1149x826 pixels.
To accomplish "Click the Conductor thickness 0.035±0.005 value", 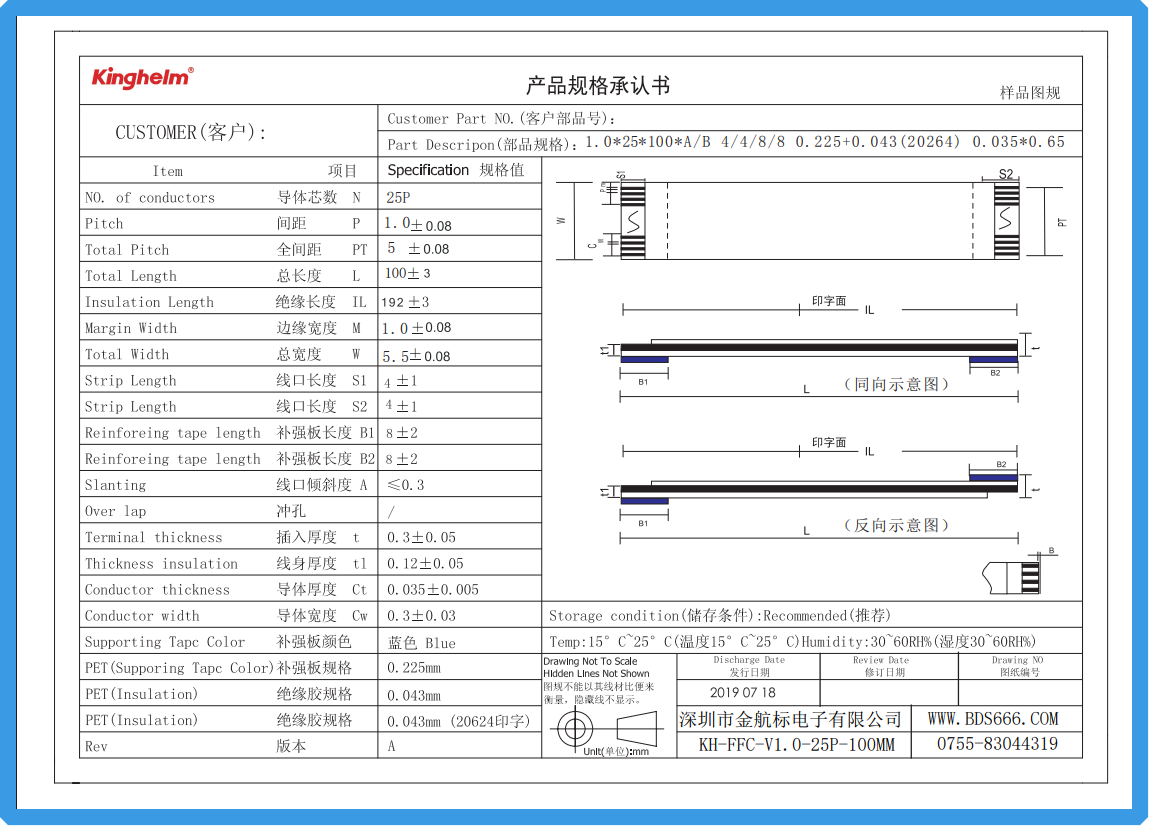I will (432, 590).
